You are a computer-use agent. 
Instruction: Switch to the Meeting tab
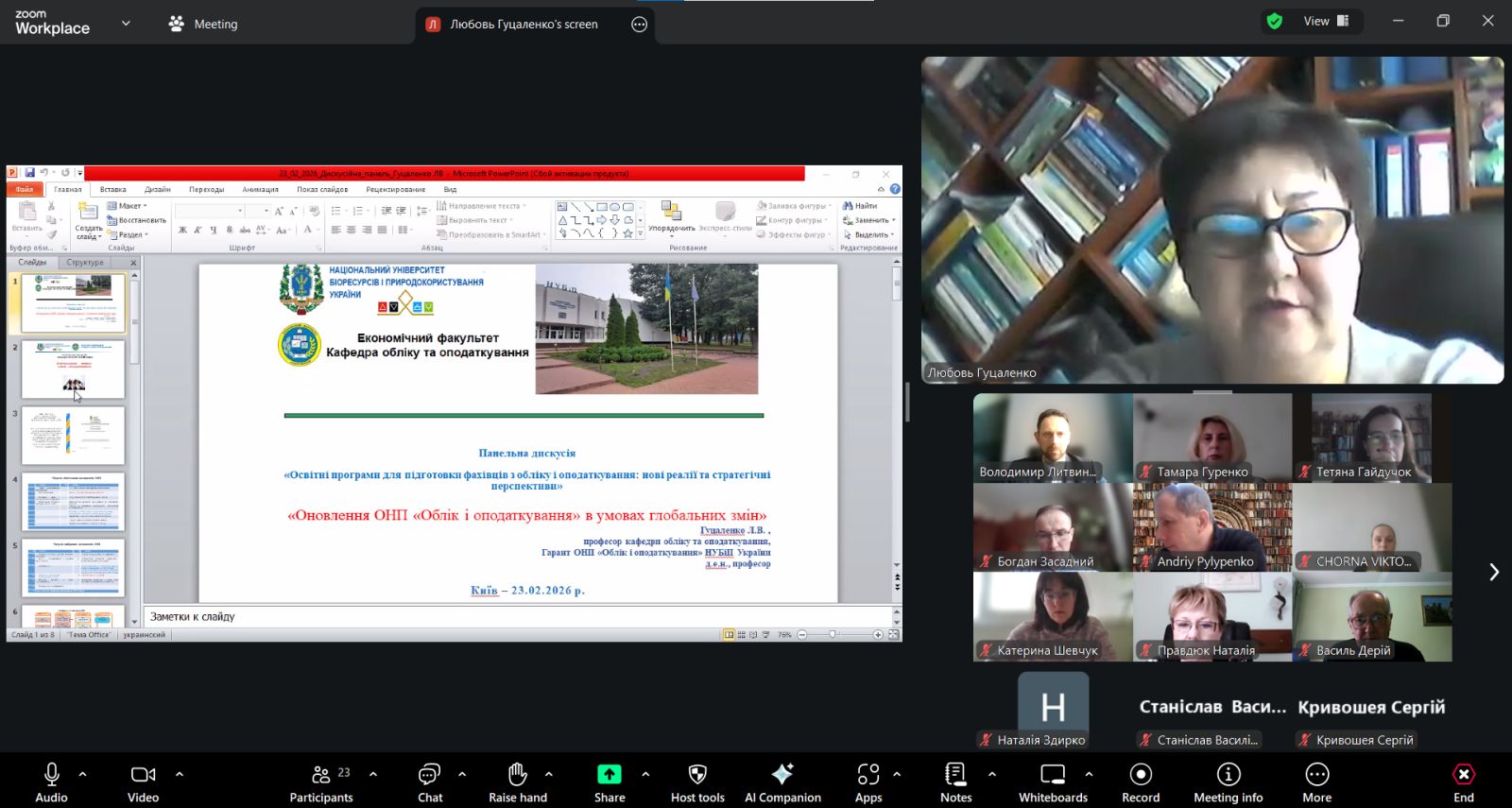coord(204,24)
